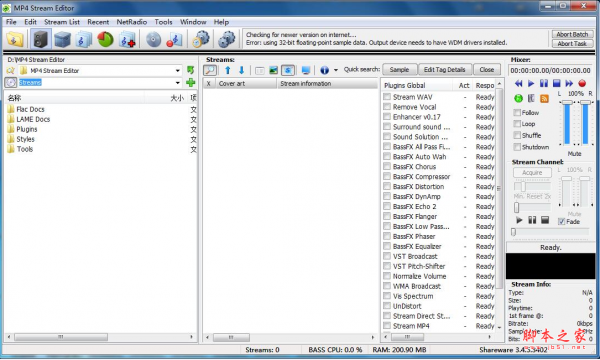Check the VST Pitch-Shifter plugin checkbox
Viewport: 600px width, 360px height.
[x=387, y=266]
